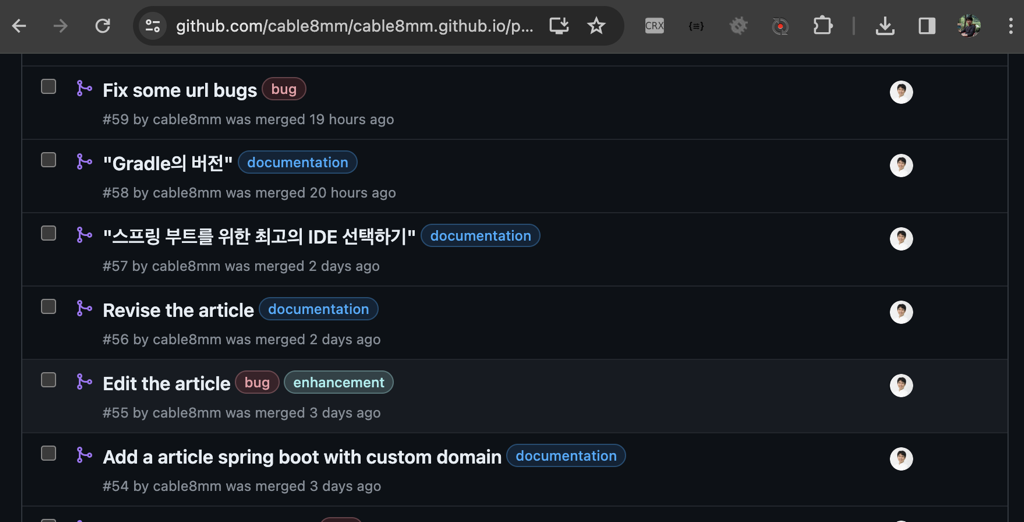This screenshot has width=1024, height=522.
Task: Open the "Gradle의 버전" pull request
Action: pyautogui.click(x=167, y=164)
